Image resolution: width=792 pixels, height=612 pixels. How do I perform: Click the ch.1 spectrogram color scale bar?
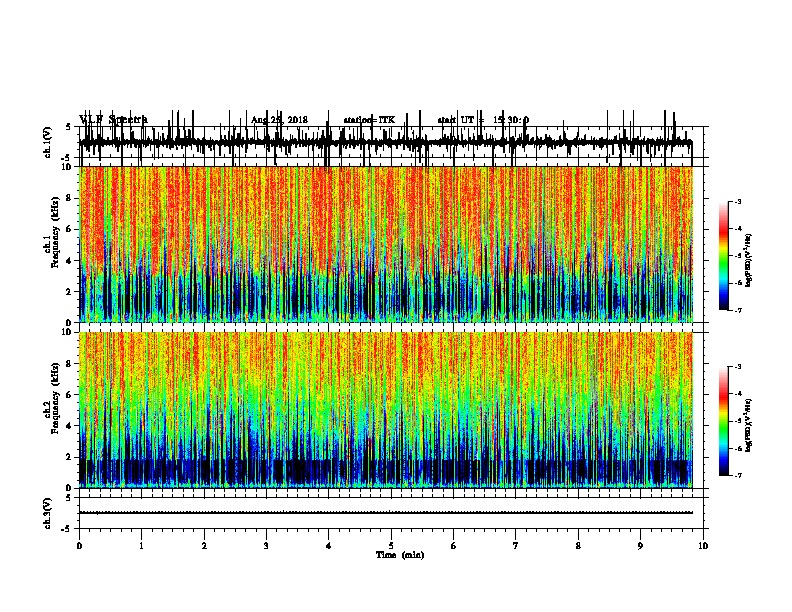click(x=723, y=256)
